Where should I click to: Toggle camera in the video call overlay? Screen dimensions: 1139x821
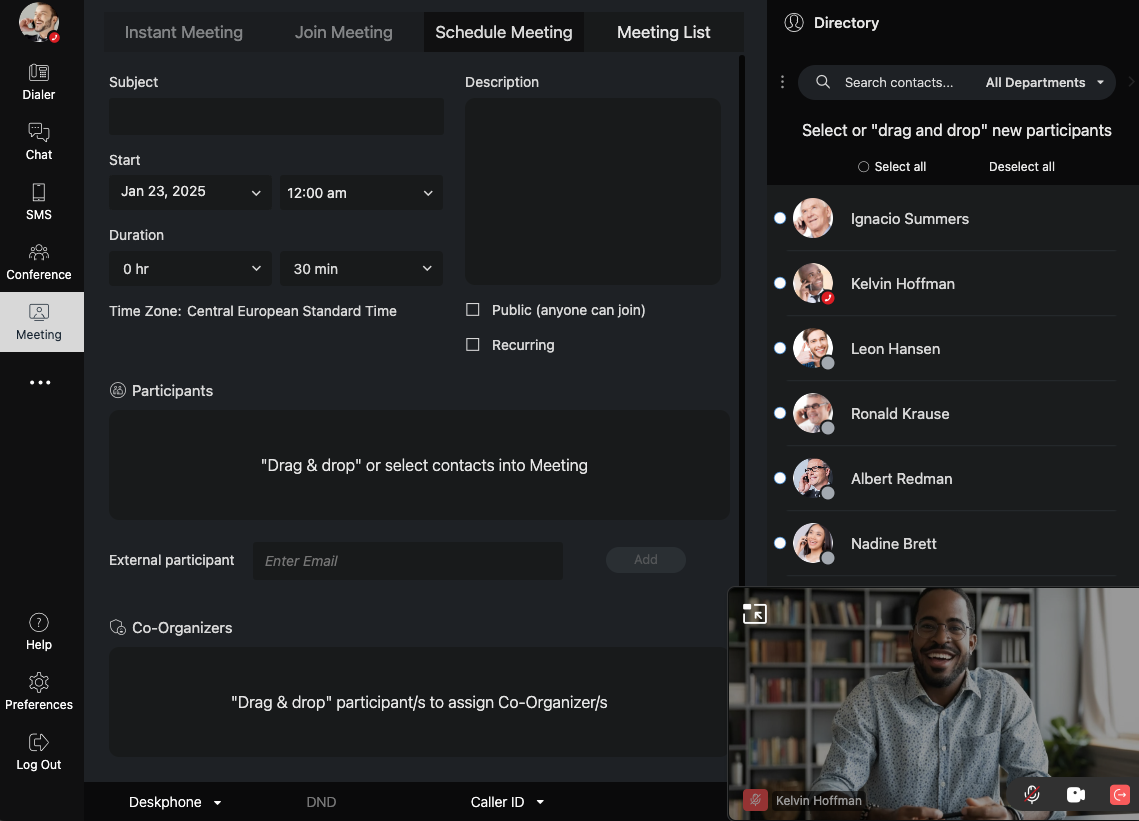coord(1076,794)
